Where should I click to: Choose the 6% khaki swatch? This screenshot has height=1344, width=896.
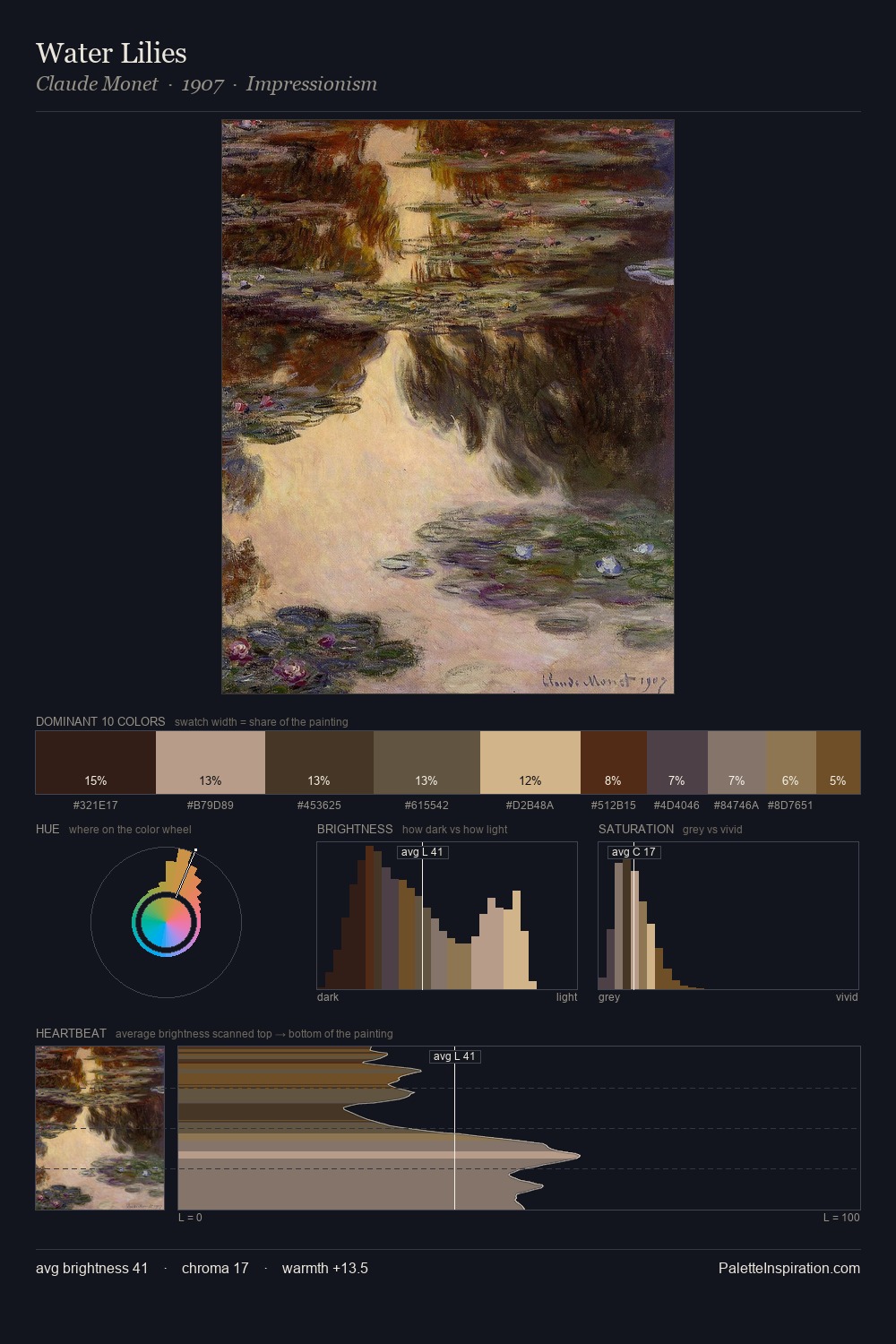[791, 762]
